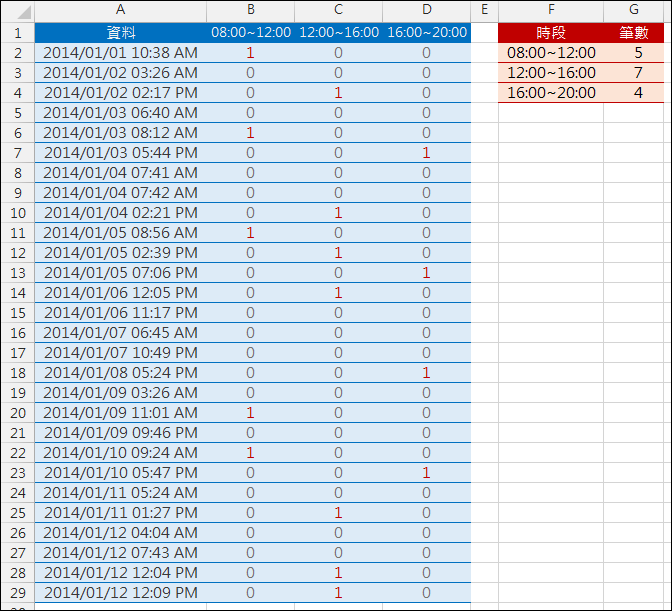Screen dimensions: 672x611
Task: Click summary cell 16:00~20:00 in column F
Action: click(x=551, y=93)
